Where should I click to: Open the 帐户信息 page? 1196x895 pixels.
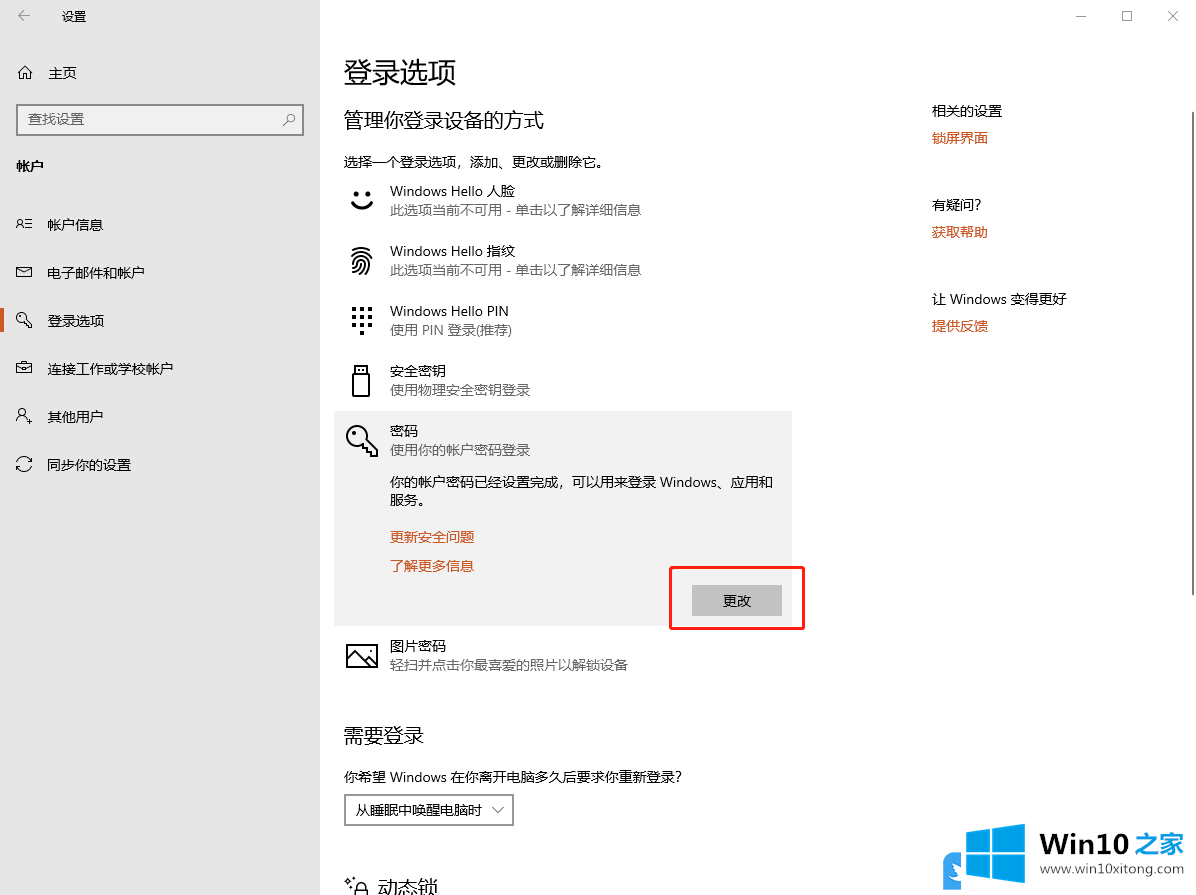pos(75,225)
